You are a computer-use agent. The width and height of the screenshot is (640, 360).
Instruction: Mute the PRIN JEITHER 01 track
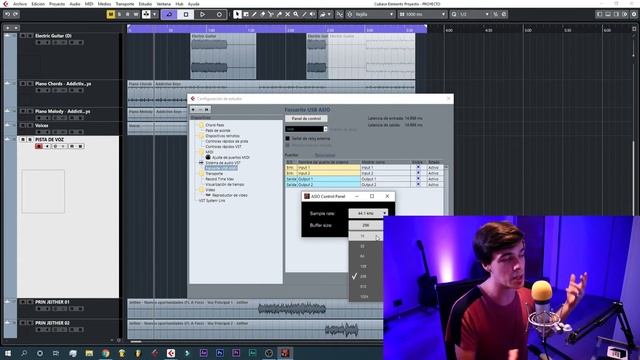pos(23,302)
